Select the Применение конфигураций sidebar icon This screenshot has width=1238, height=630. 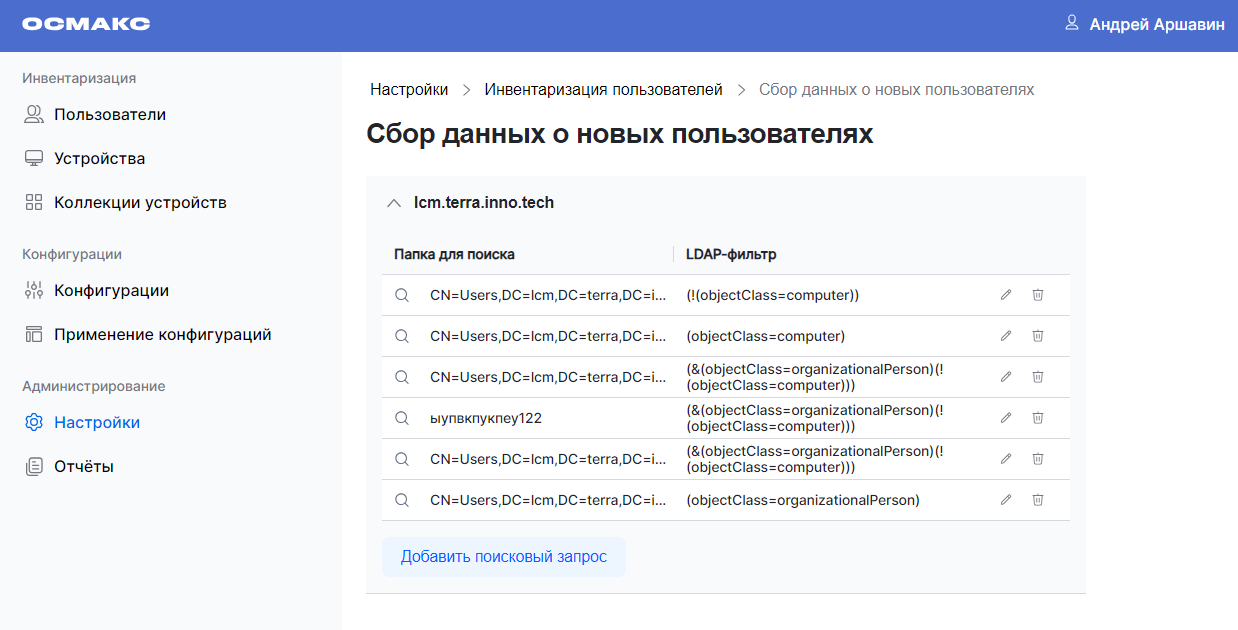pyautogui.click(x=33, y=334)
